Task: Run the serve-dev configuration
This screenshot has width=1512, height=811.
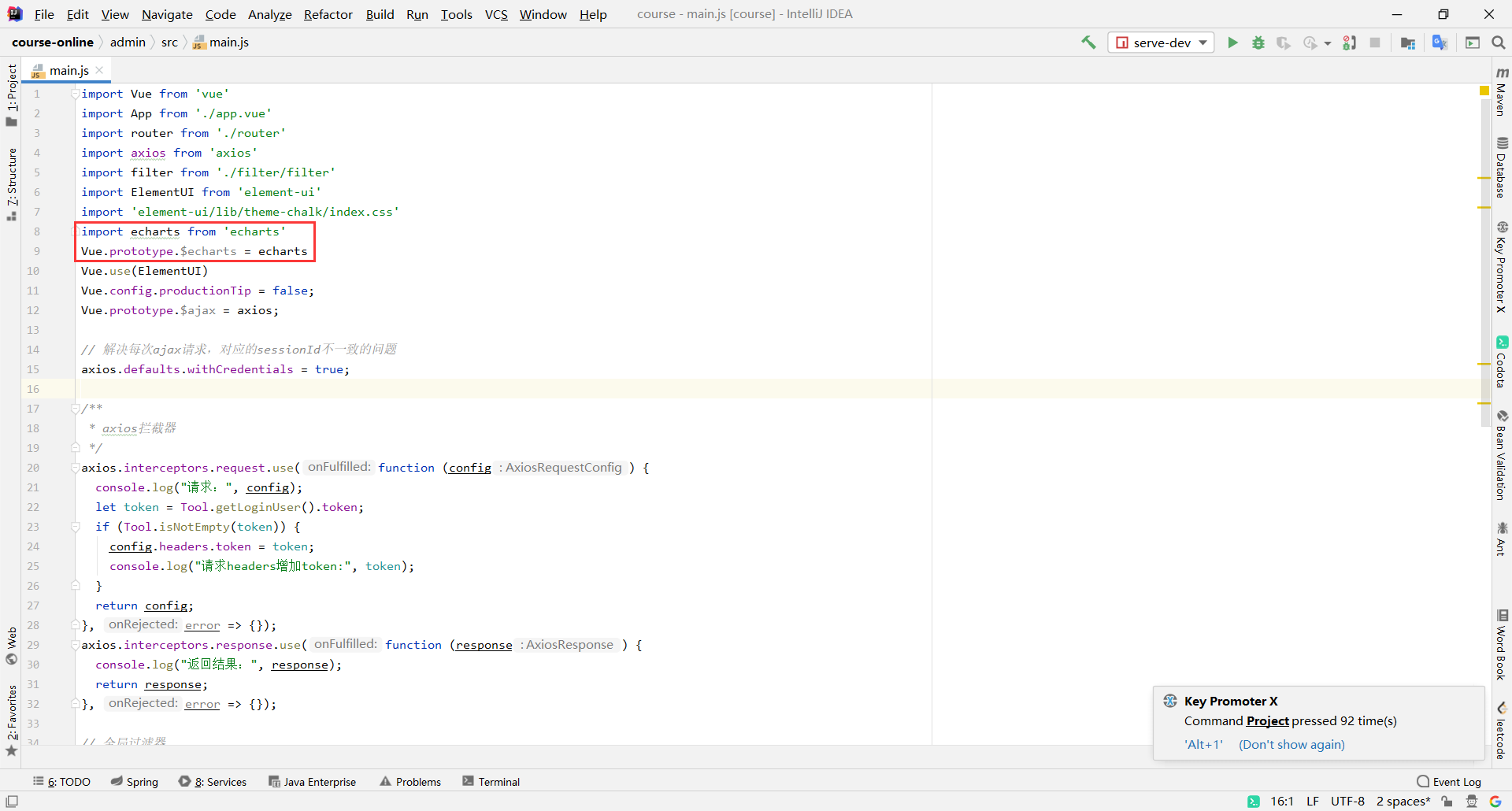Action: [x=1232, y=43]
